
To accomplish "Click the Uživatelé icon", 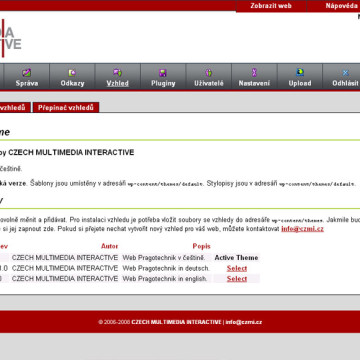I will point(209,73).
